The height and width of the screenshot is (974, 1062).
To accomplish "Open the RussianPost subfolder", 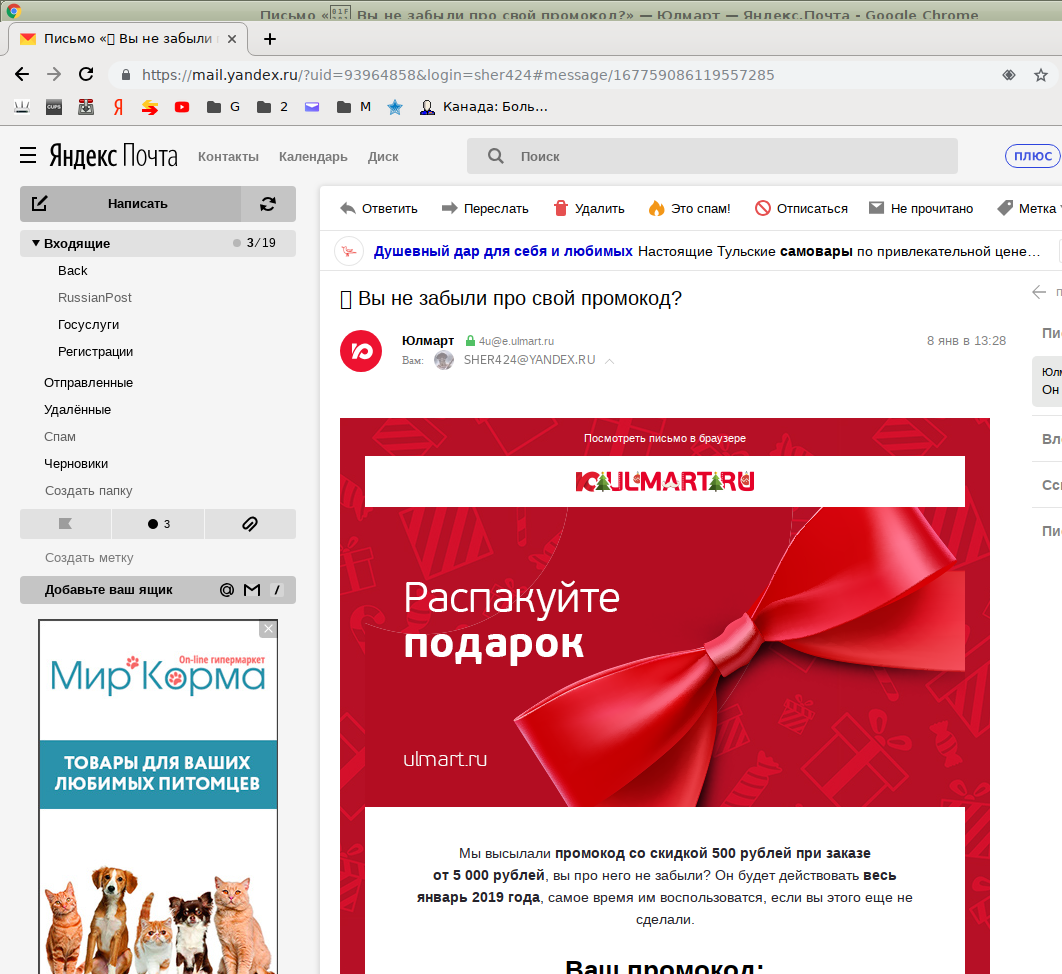I will [95, 298].
